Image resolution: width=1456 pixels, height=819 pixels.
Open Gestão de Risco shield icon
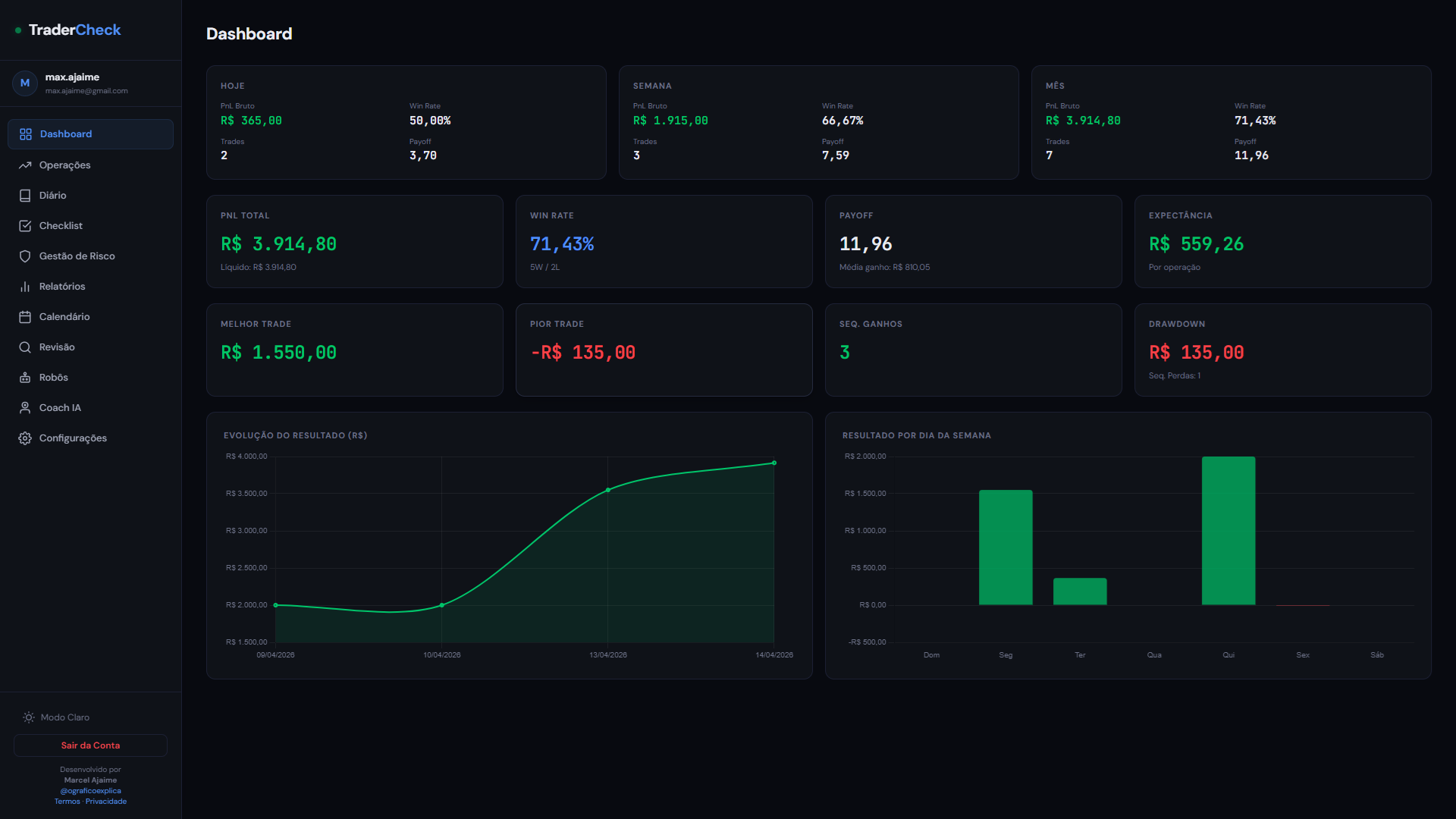tap(25, 256)
